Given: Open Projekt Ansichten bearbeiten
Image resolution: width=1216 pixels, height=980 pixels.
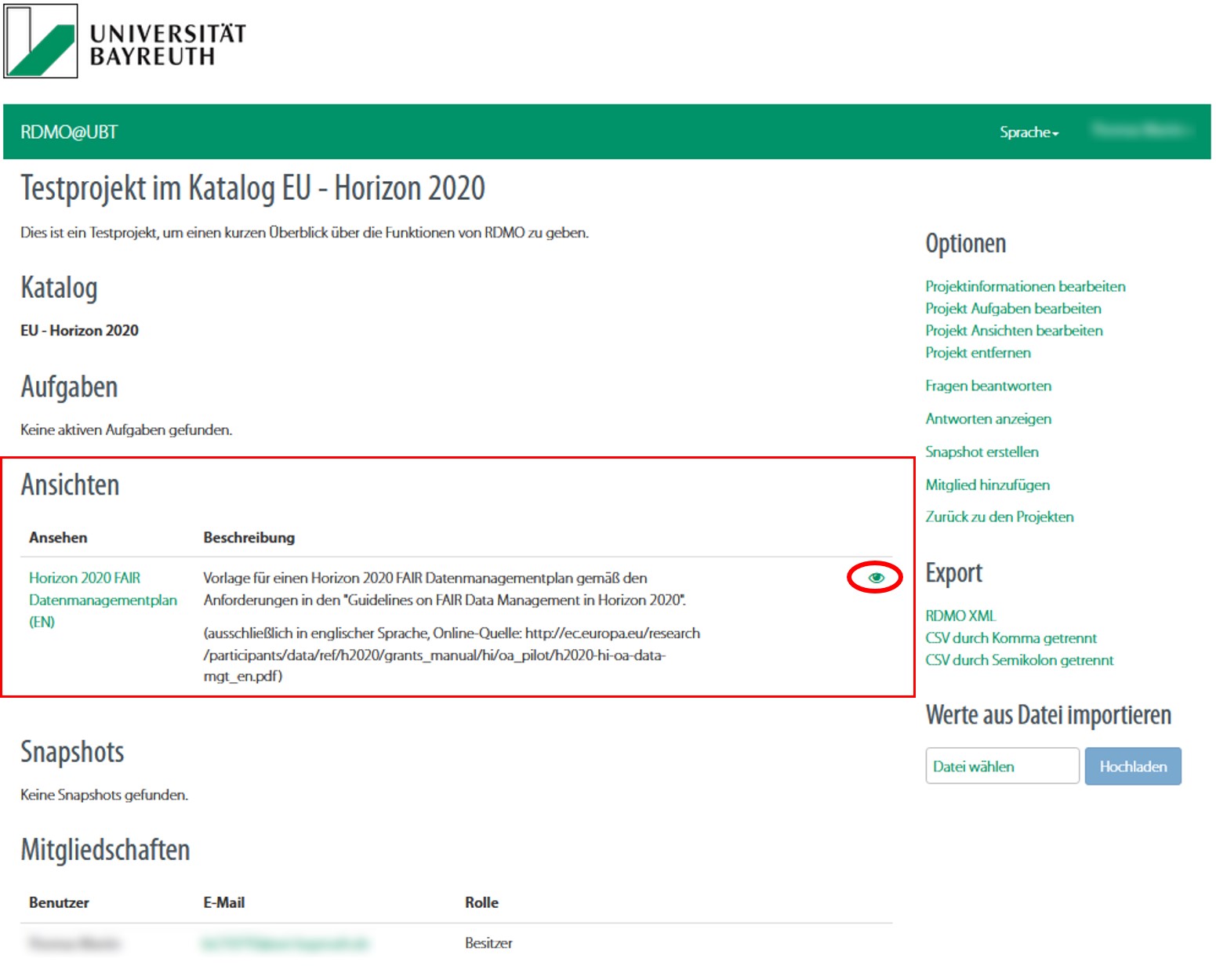Looking at the screenshot, I should [1014, 330].
